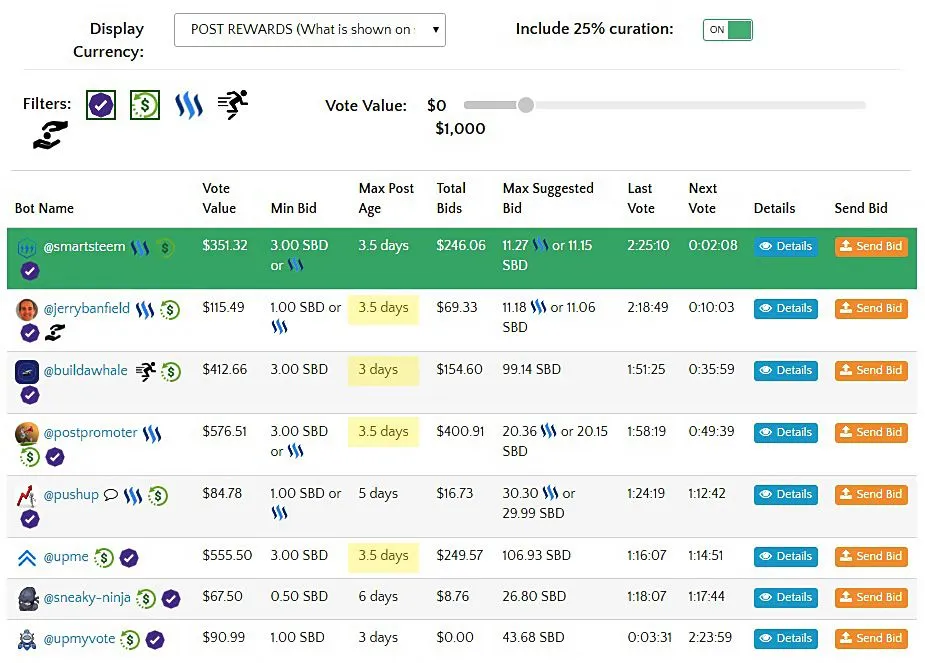Click the verified badge under @smartsteem
Viewport: 925px width, 663px height.
tap(30, 271)
